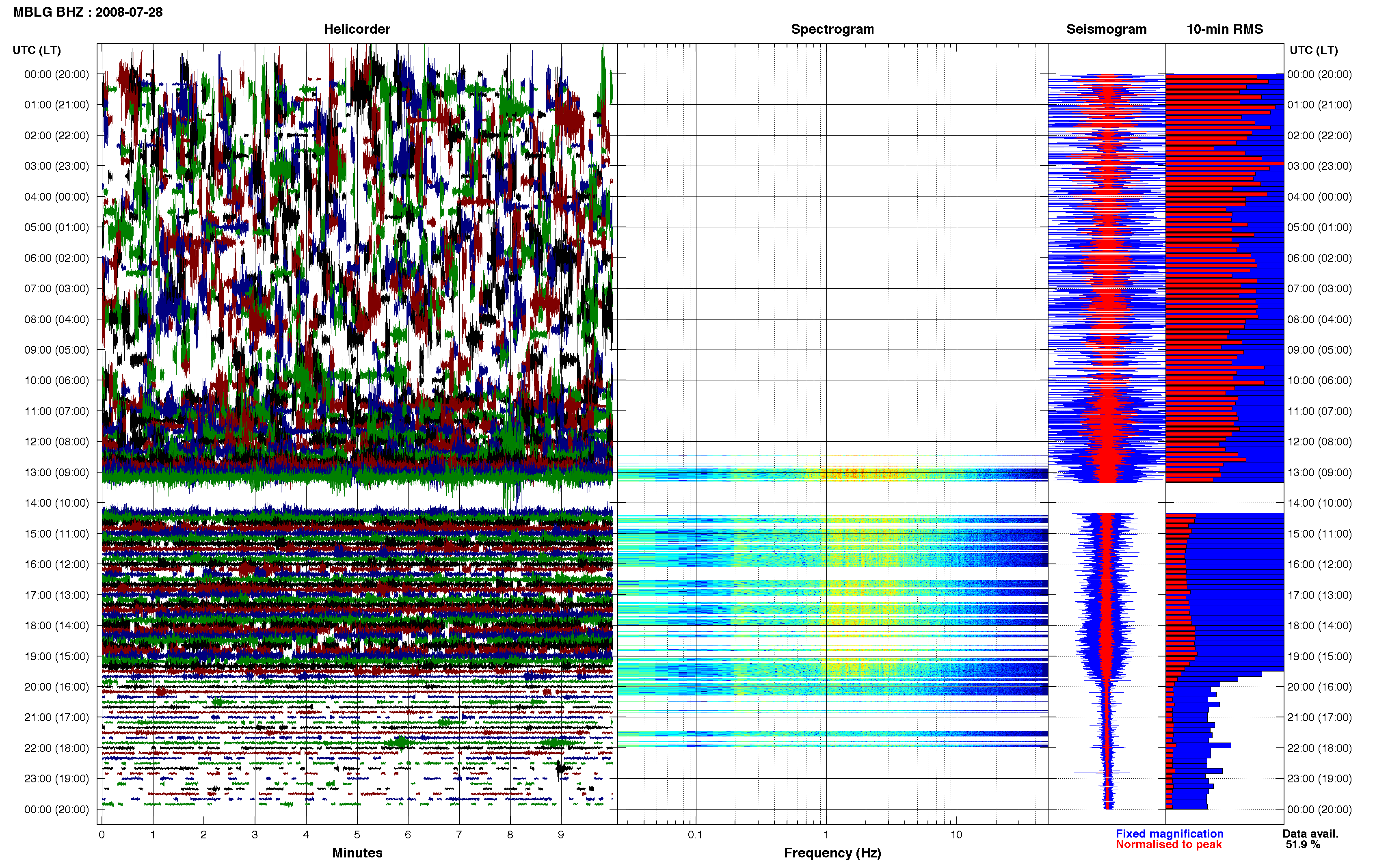Click left time label '22:00 (18:00)'
The image size is (1388, 868).
tap(56, 749)
